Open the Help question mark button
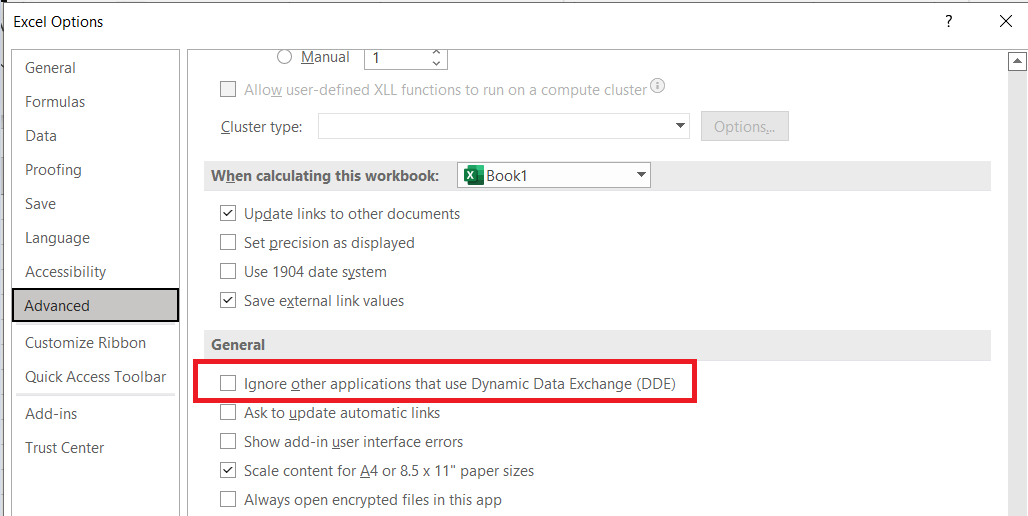 tap(949, 22)
